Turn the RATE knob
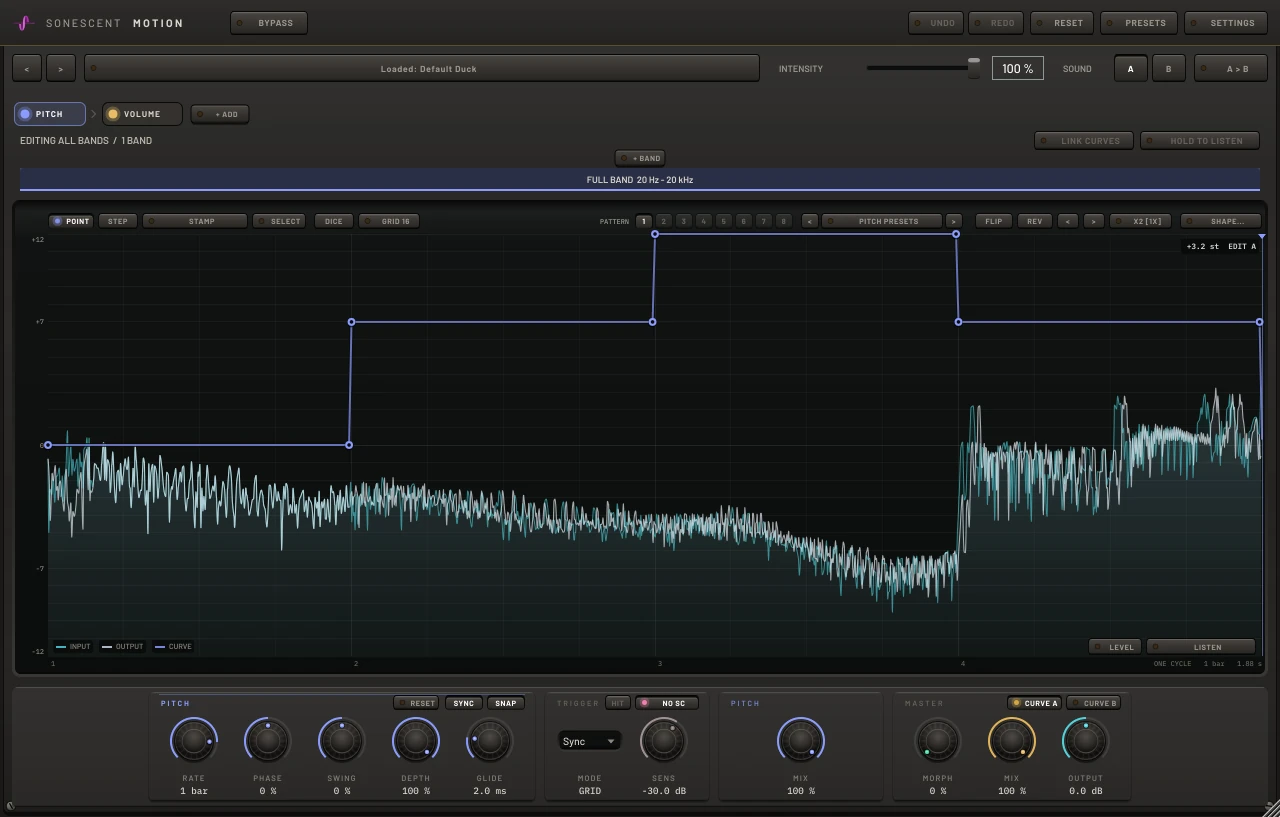The height and width of the screenshot is (817, 1280). 194,741
